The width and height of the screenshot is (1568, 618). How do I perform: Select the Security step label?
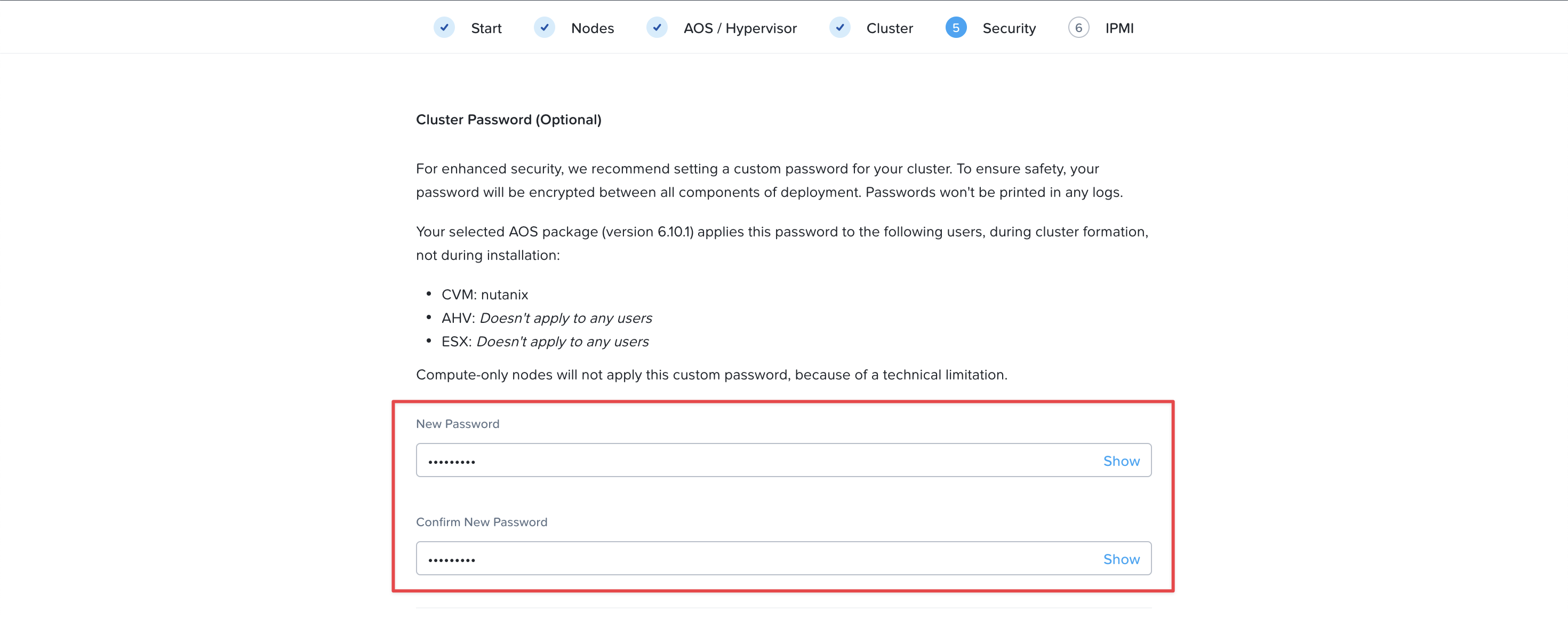pos(1009,28)
